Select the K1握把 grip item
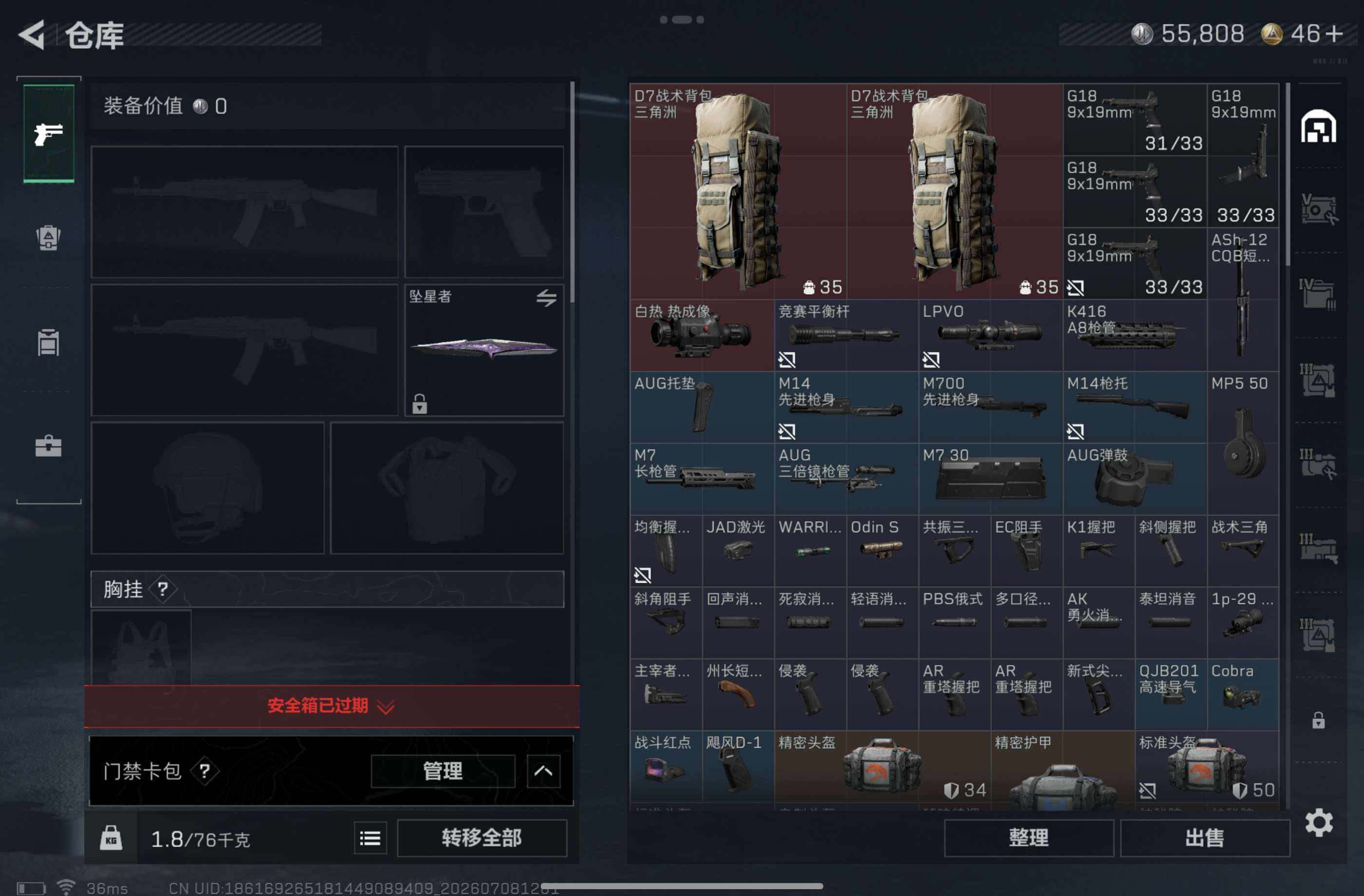Screen dimensions: 1364x896 point(1099,551)
